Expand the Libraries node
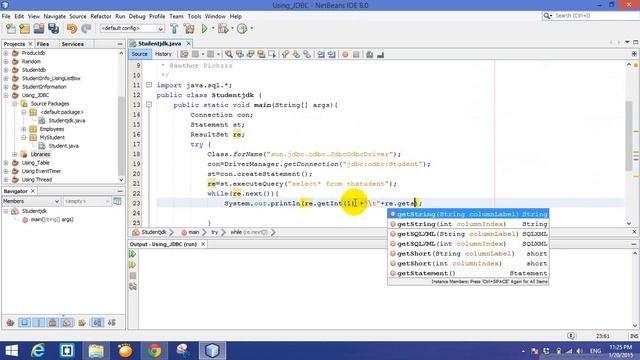Image resolution: width=640 pixels, height=360 pixels. coord(15,154)
